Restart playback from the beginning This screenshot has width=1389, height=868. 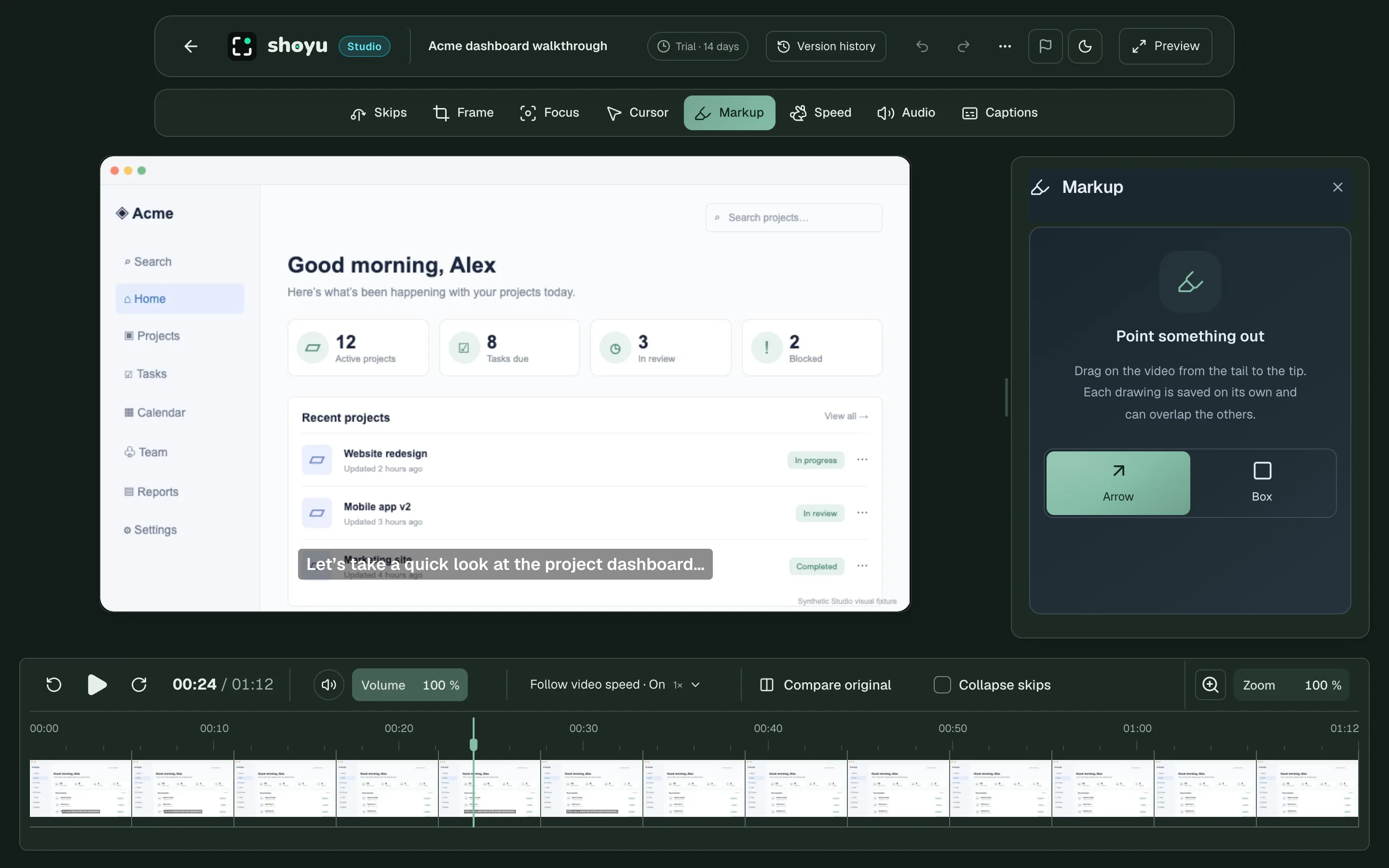click(x=54, y=684)
